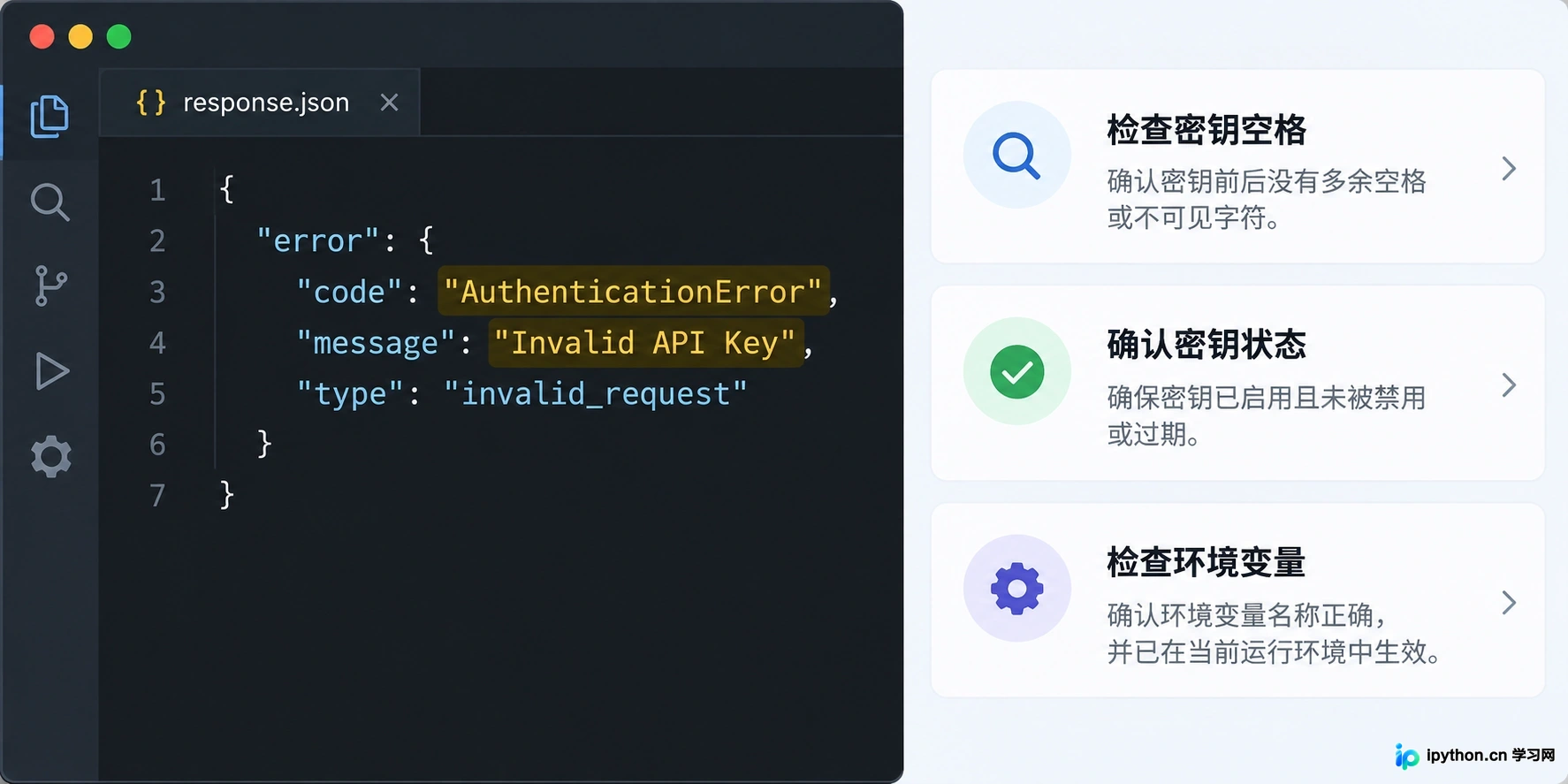Click the yellow minimize window button

(80, 36)
